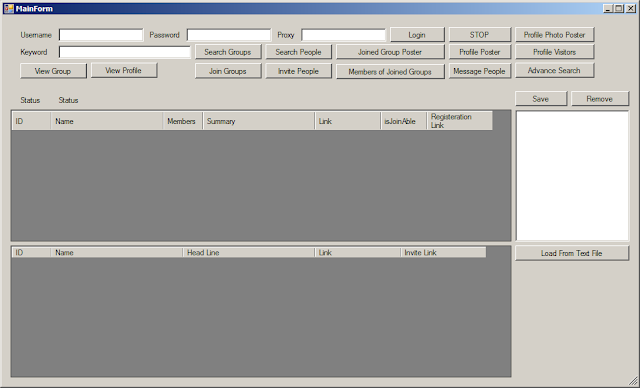Click the isJoinAble column header
This screenshot has width=640, height=388.
[x=404, y=121]
